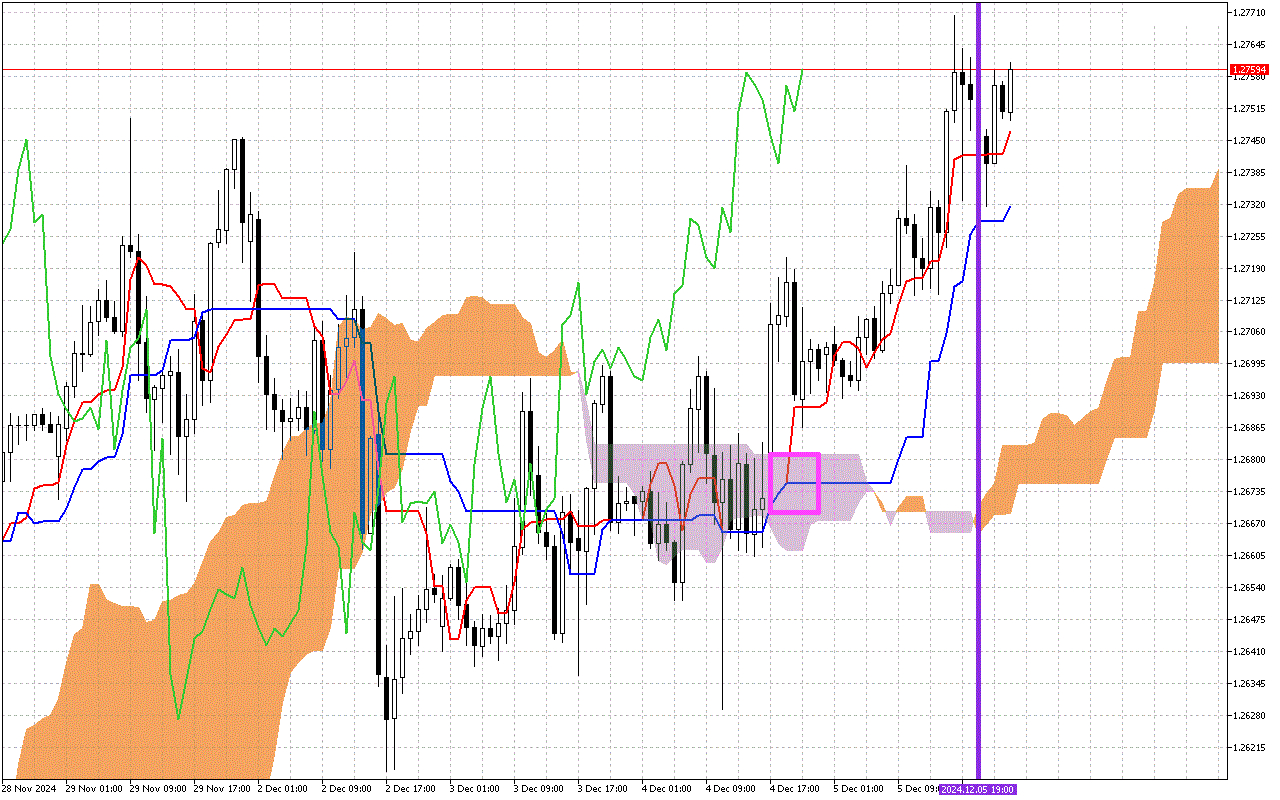
Task: Click the 1.26345 price axis label
Action: [x=1249, y=684]
